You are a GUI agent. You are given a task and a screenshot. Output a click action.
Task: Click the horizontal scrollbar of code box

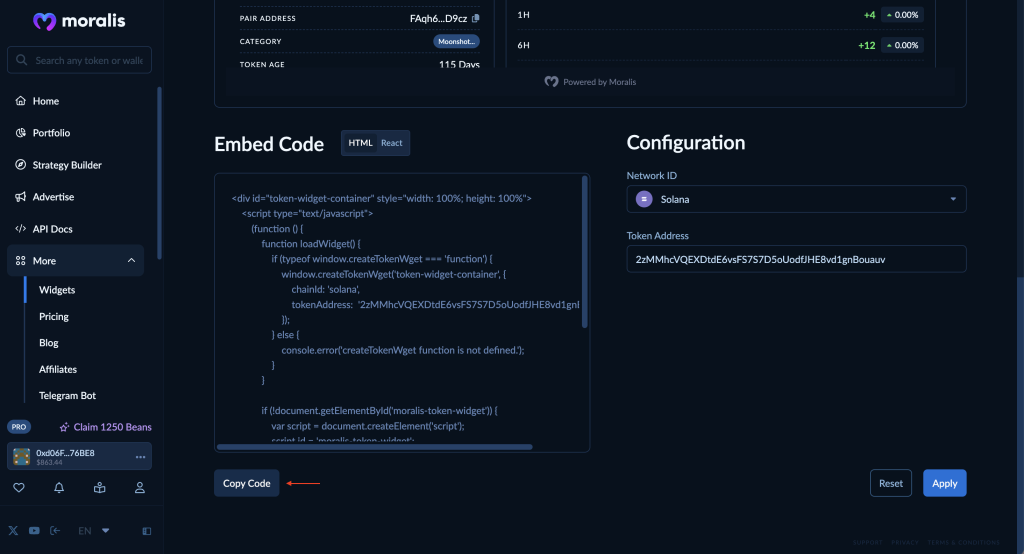(374, 447)
